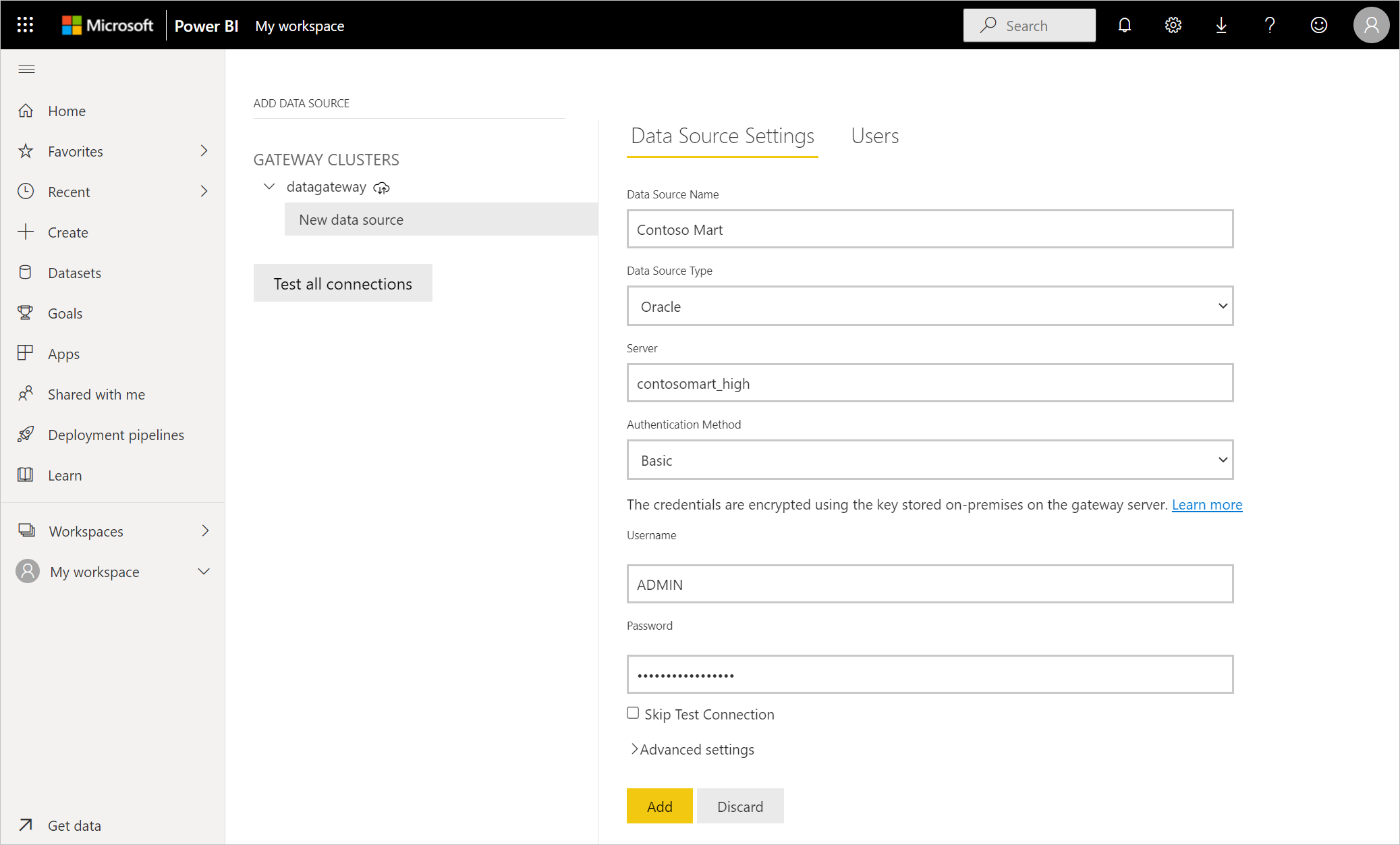This screenshot has width=1400, height=845.
Task: Click the Datasets icon in sidebar
Action: coord(27,272)
